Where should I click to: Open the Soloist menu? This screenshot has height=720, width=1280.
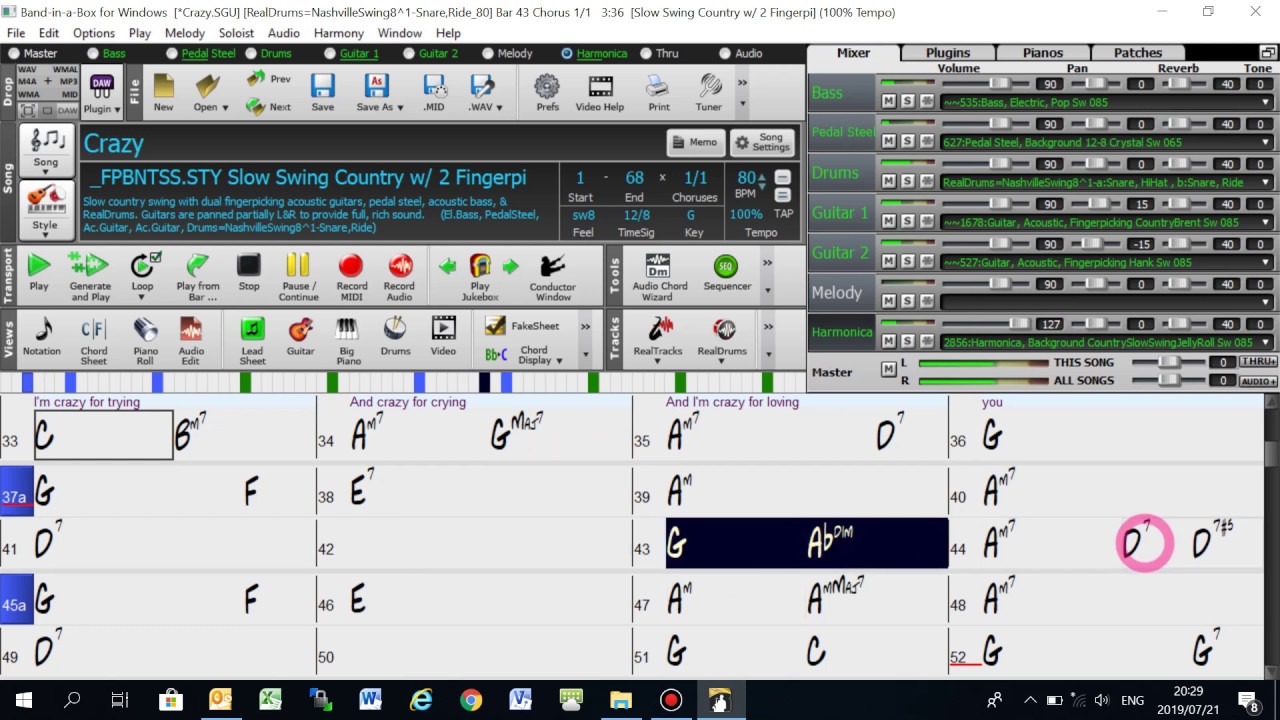click(236, 33)
